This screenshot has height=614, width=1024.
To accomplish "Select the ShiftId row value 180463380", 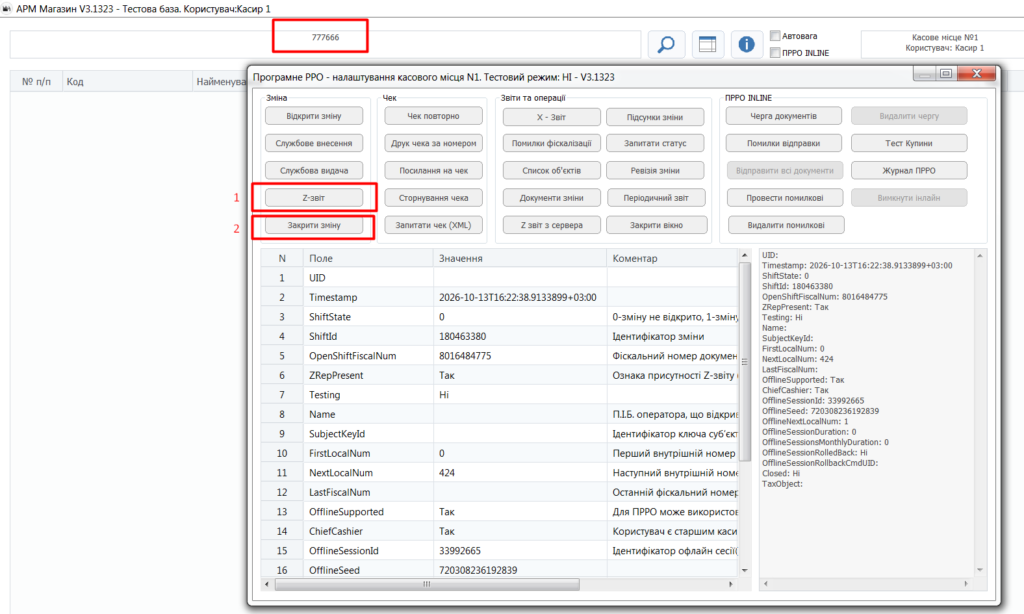I will (462, 336).
